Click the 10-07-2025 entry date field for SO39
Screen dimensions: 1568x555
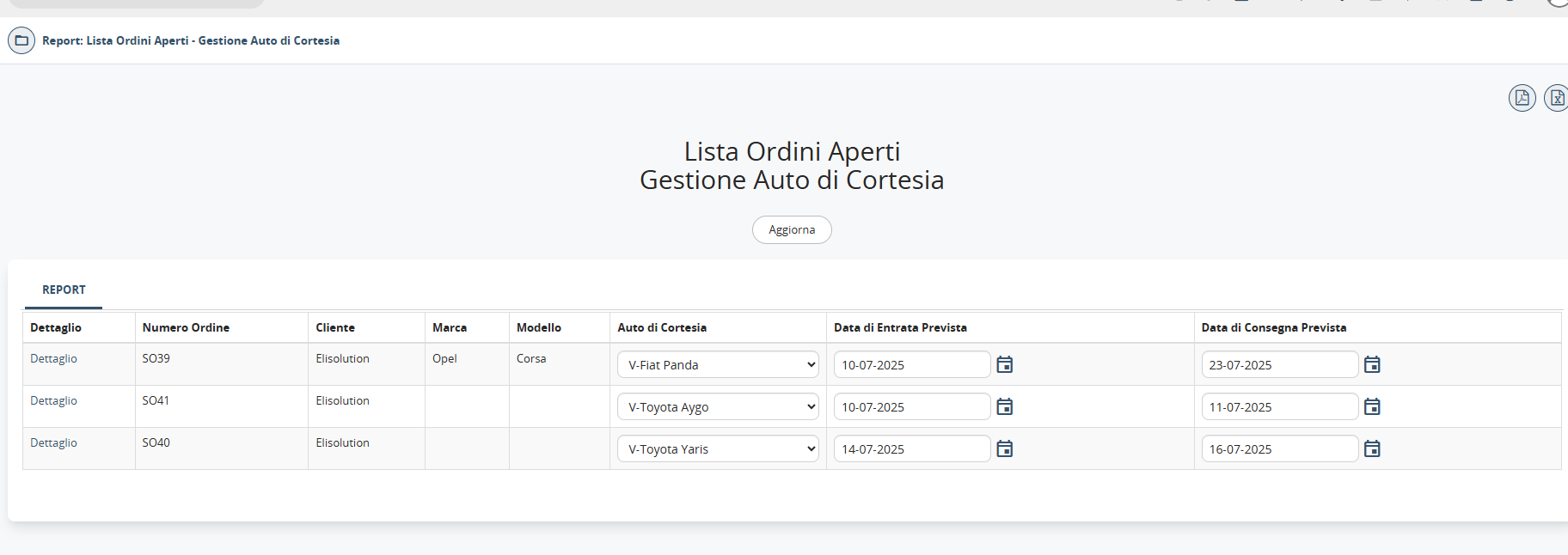pos(911,365)
